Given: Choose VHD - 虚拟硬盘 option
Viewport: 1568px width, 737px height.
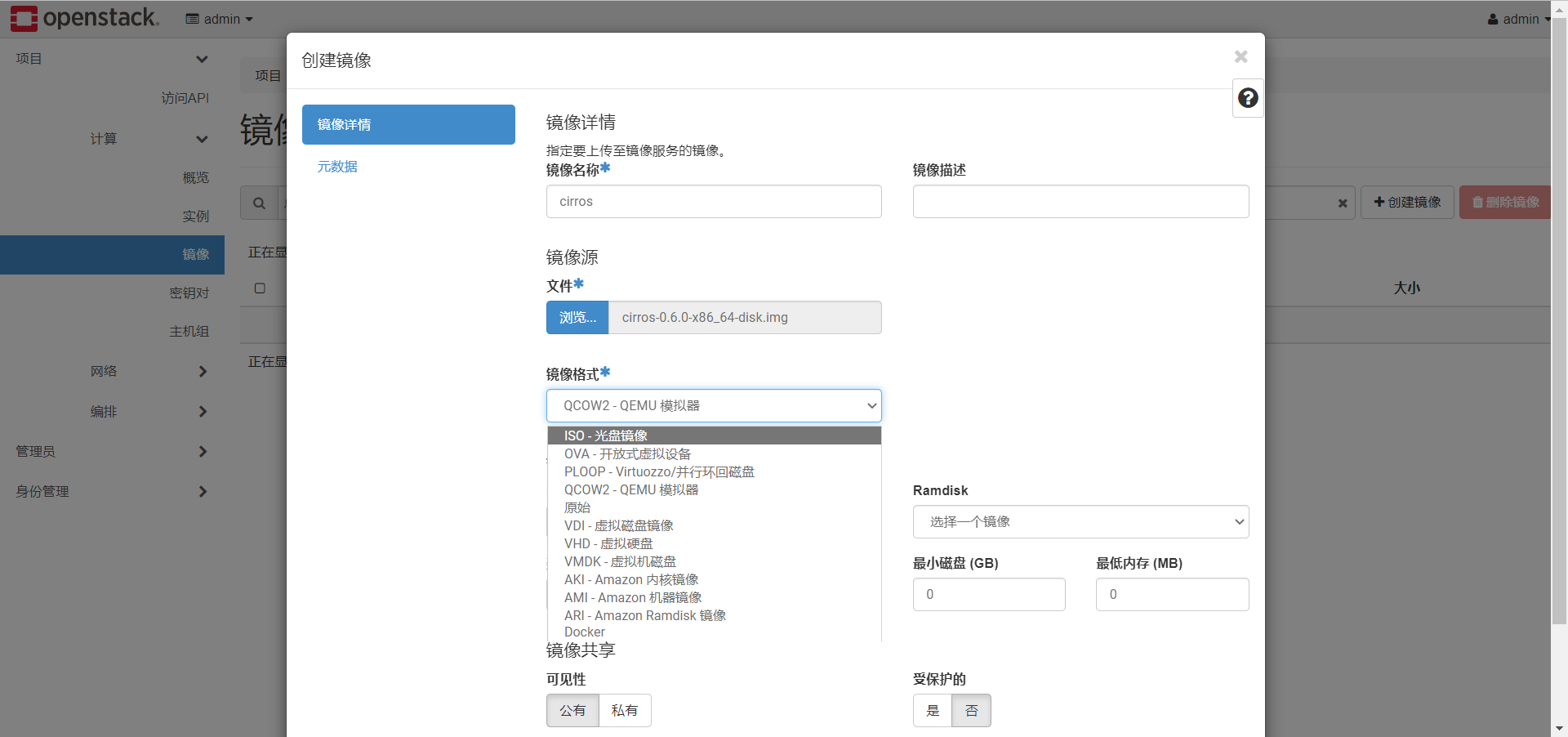Looking at the screenshot, I should 714,543.
